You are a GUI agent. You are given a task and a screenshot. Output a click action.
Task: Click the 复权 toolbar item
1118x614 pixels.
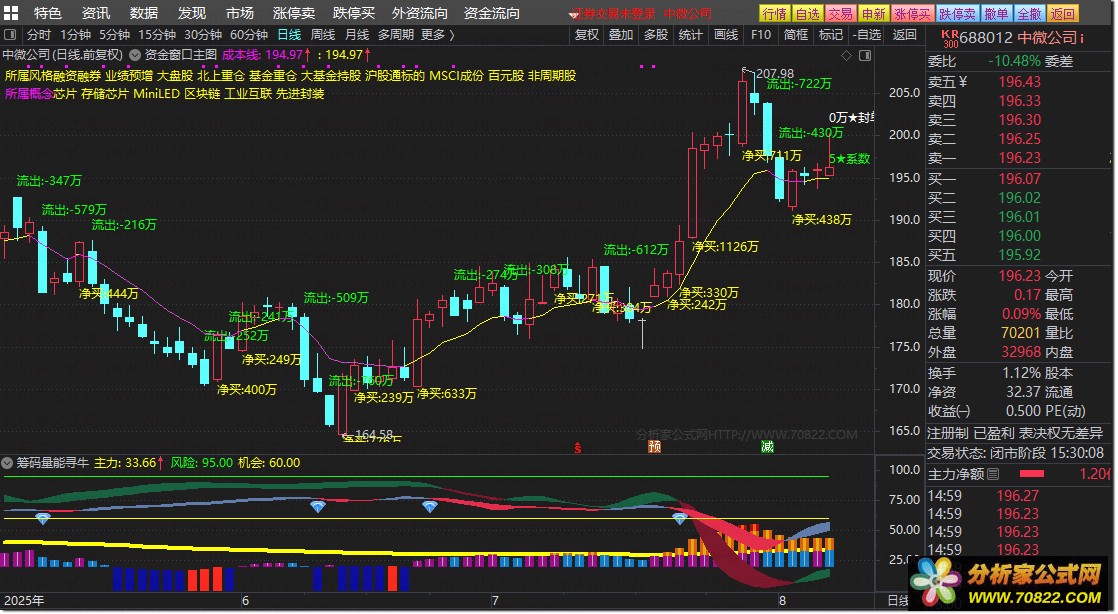pos(587,34)
